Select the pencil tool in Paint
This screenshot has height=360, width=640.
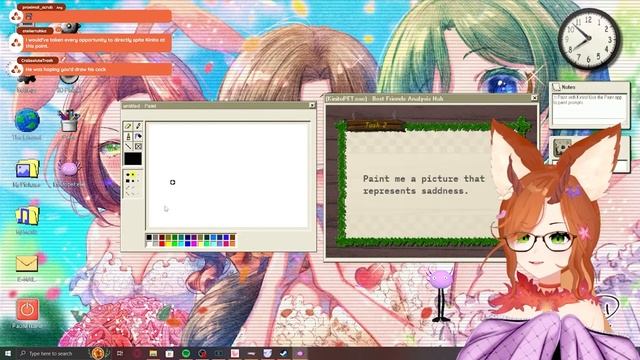128,136
